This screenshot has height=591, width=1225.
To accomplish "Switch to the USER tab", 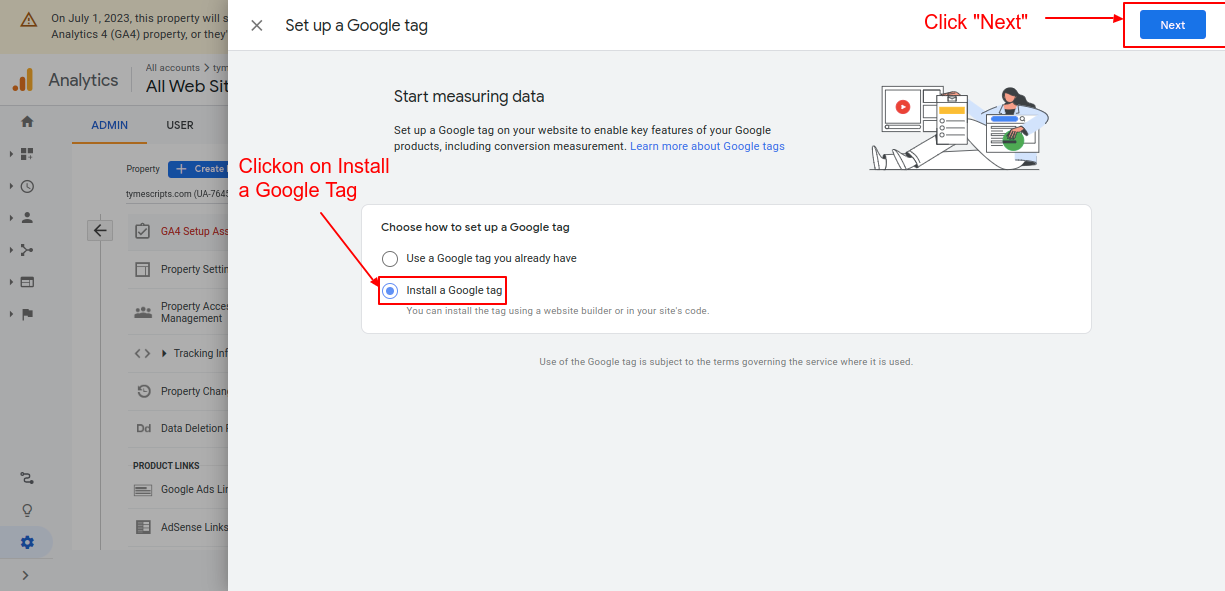I will pyautogui.click(x=180, y=125).
